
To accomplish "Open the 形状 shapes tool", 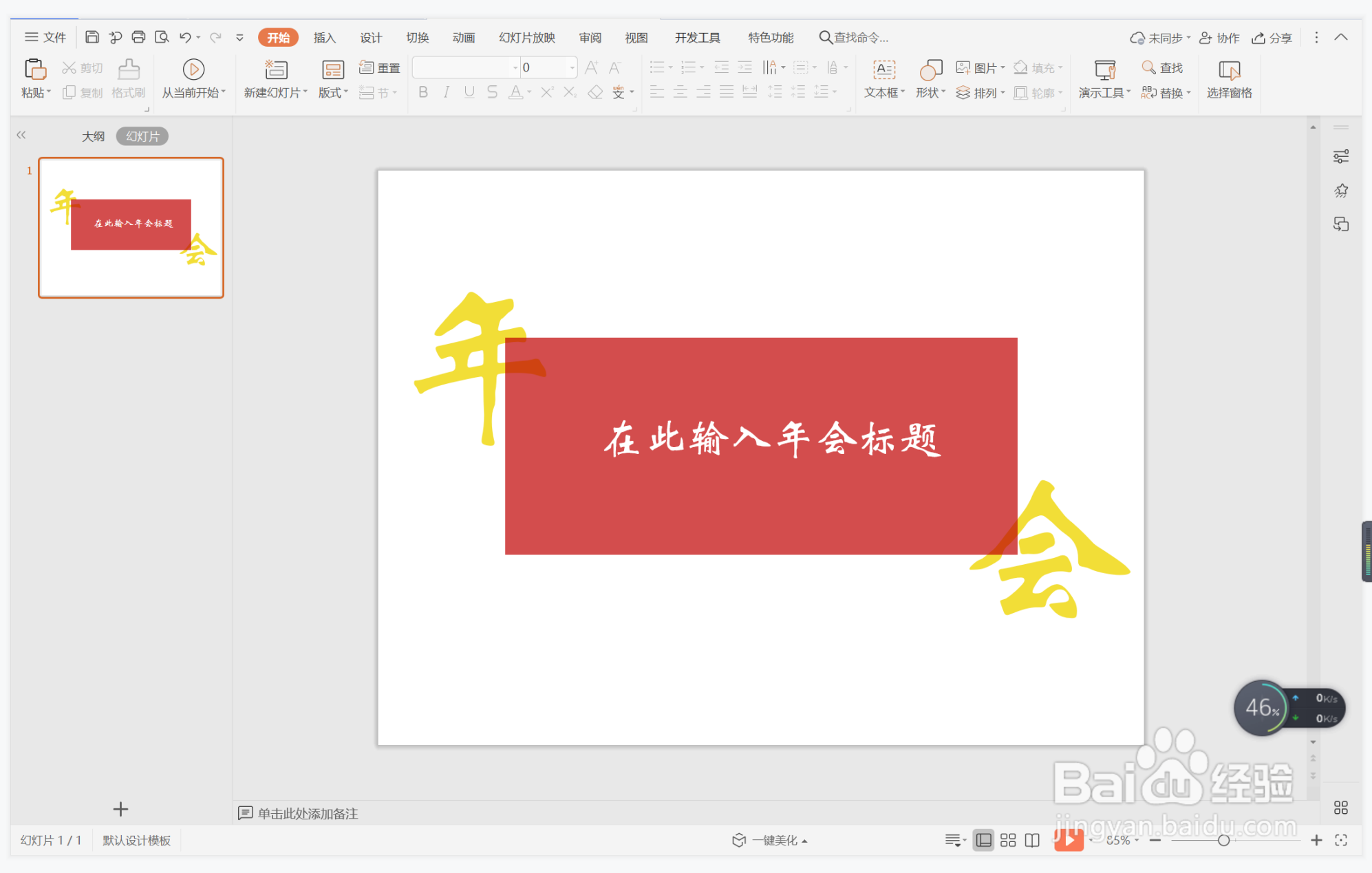I will [929, 78].
